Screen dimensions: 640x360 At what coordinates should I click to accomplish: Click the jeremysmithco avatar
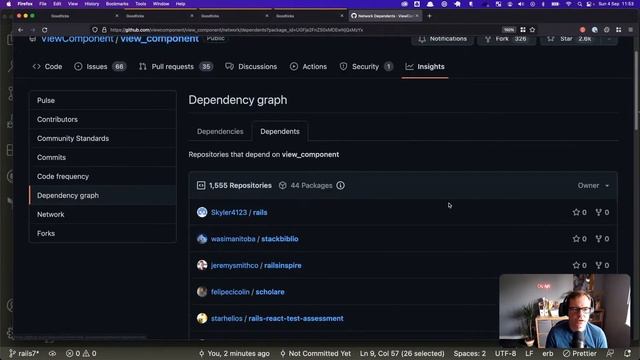tap(202, 265)
